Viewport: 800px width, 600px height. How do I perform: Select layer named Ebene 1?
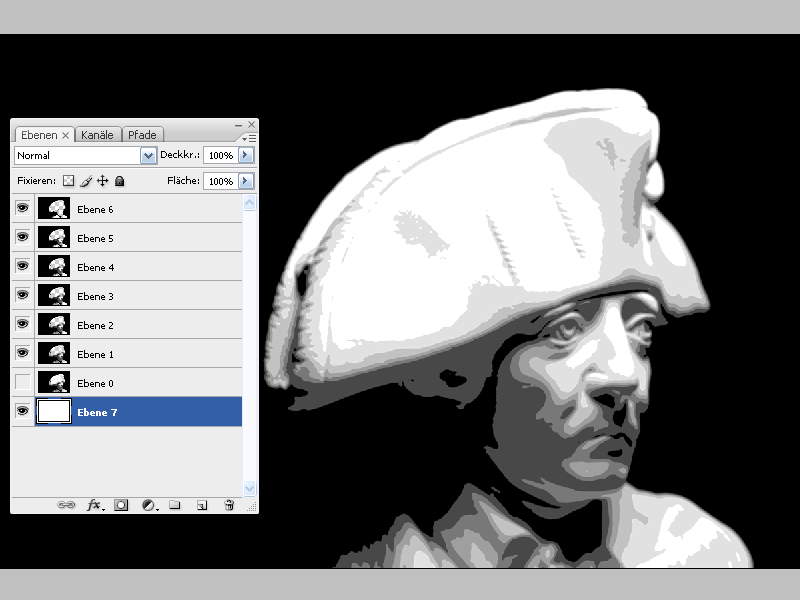(95, 355)
